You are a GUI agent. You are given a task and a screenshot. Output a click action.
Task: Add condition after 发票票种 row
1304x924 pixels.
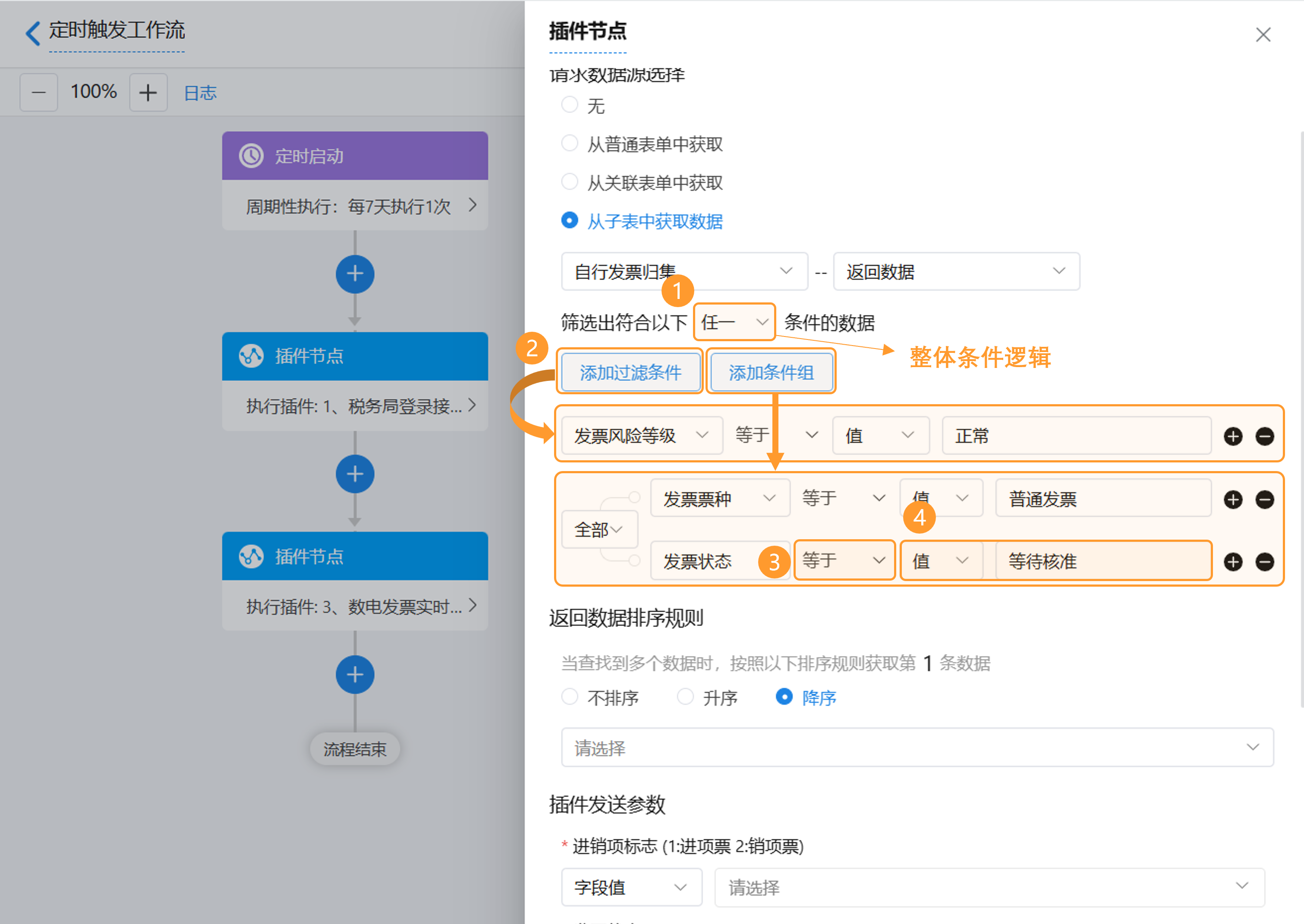click(x=1233, y=500)
